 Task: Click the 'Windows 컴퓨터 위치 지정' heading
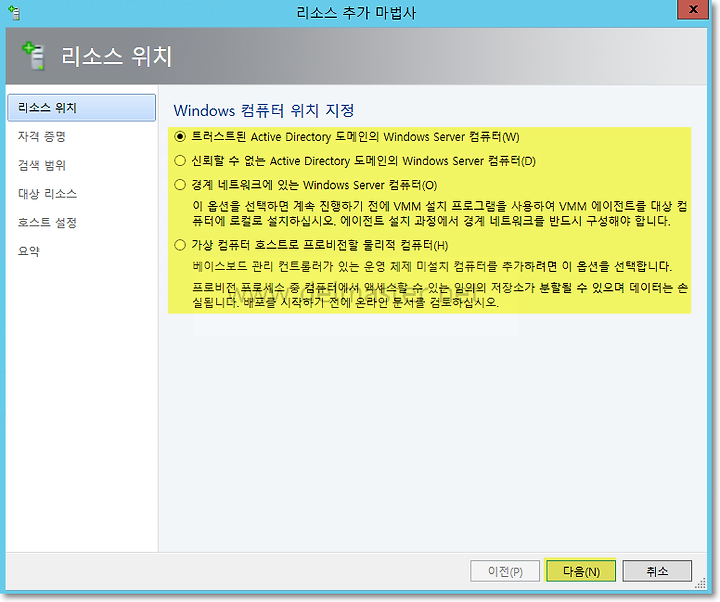click(264, 110)
